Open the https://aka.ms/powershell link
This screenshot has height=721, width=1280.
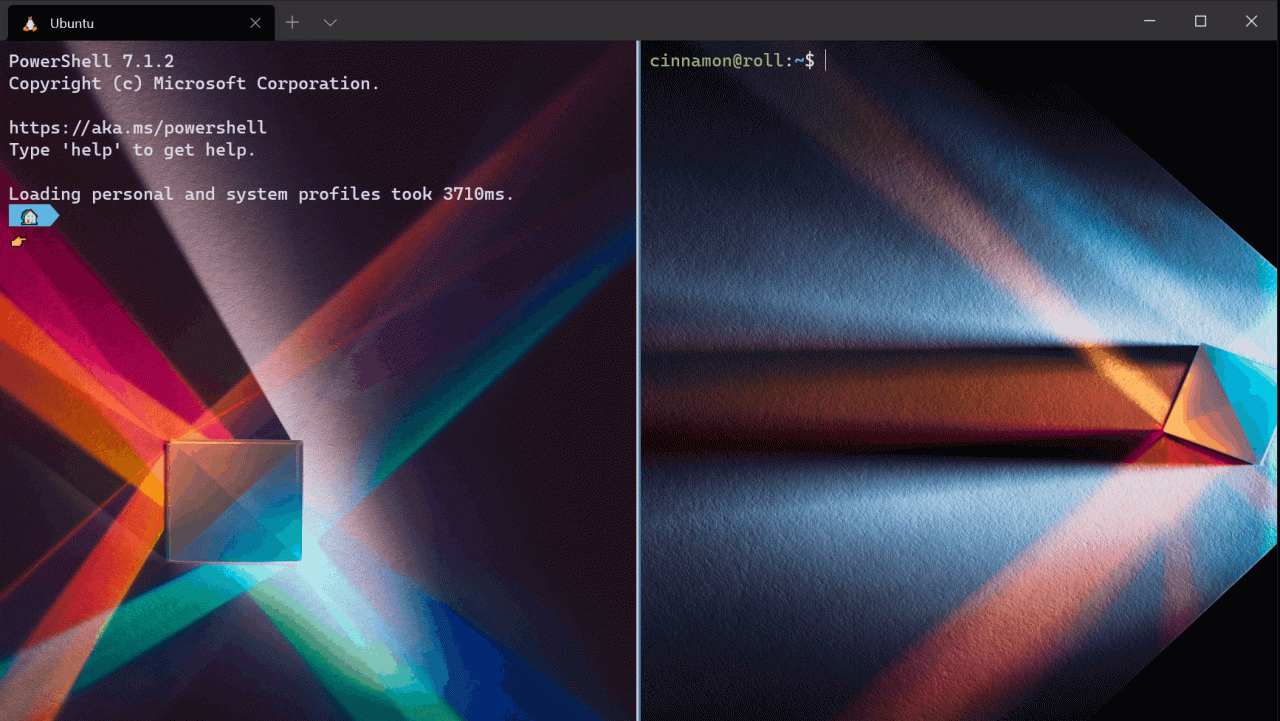point(137,128)
